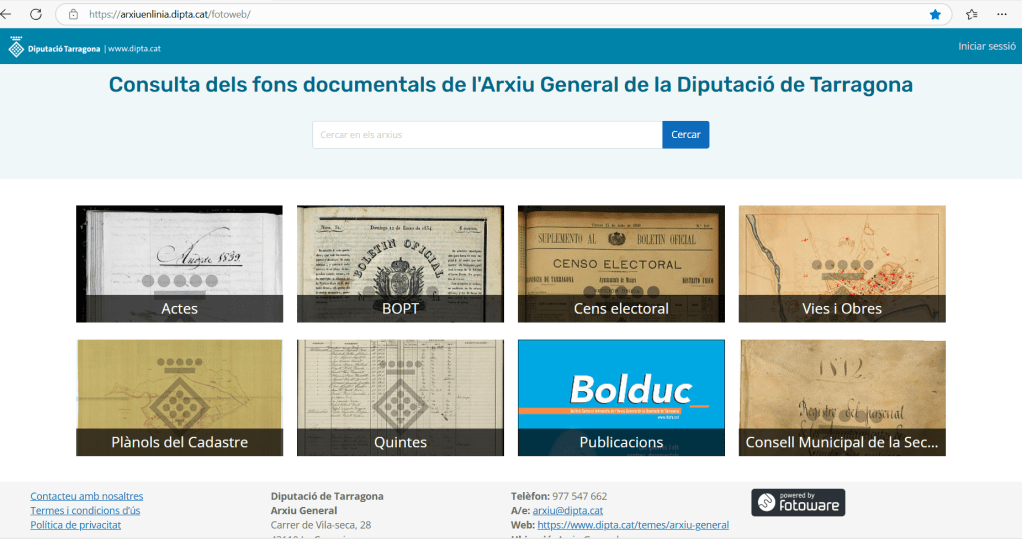The image size is (1022, 539).
Task: Click the browser back arrow
Action: coord(7,14)
